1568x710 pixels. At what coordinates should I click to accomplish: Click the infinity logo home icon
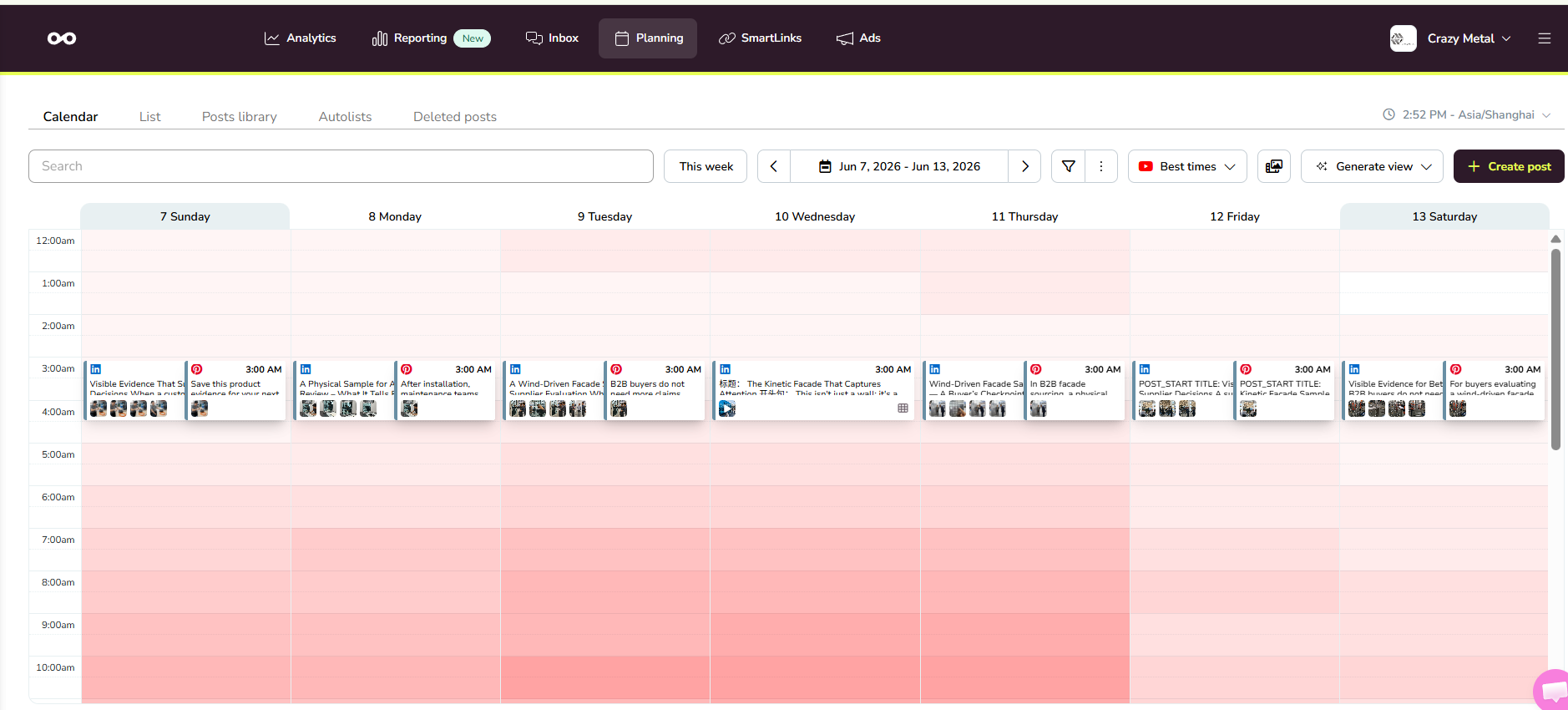pos(62,38)
